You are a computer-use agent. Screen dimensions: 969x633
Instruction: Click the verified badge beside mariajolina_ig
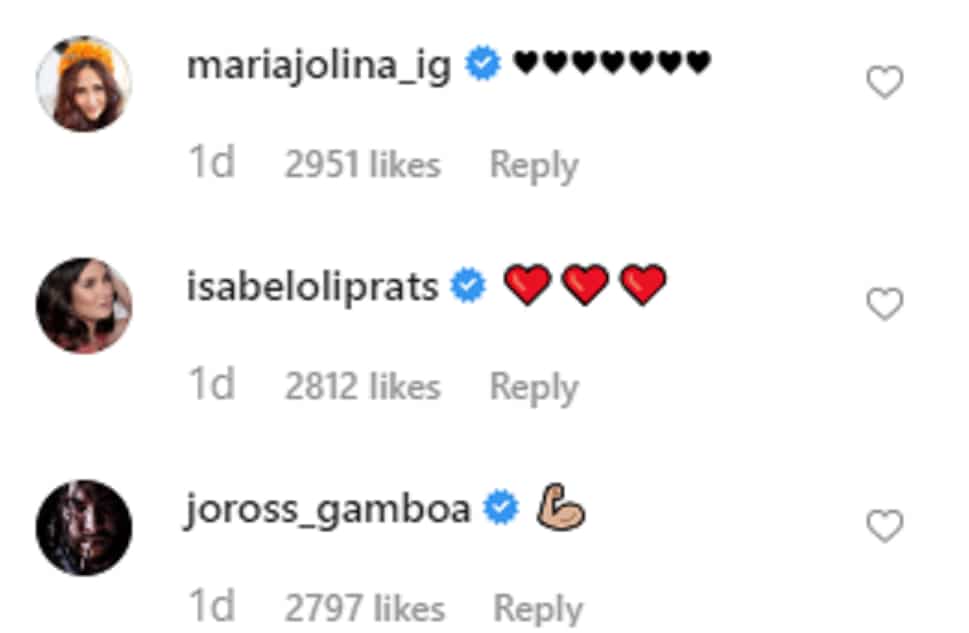click(483, 63)
